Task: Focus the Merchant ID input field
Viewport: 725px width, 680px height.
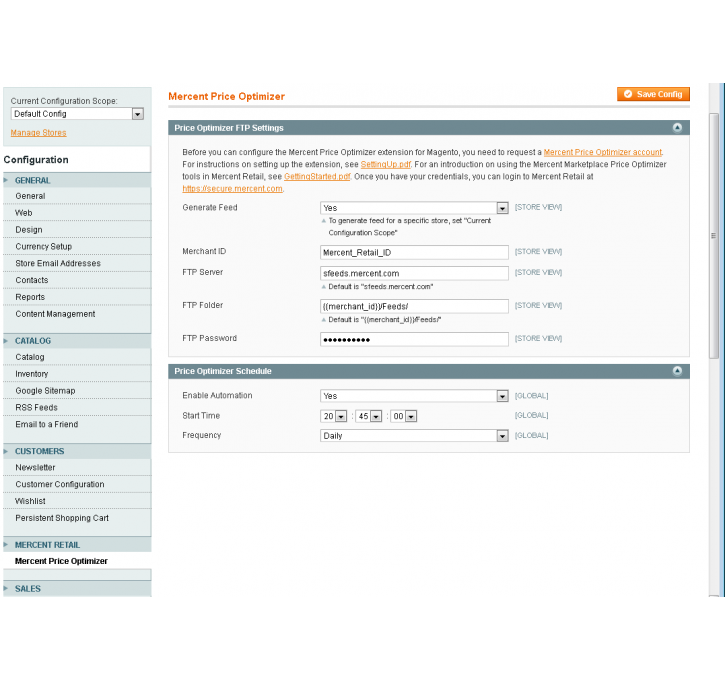Action: tap(414, 252)
